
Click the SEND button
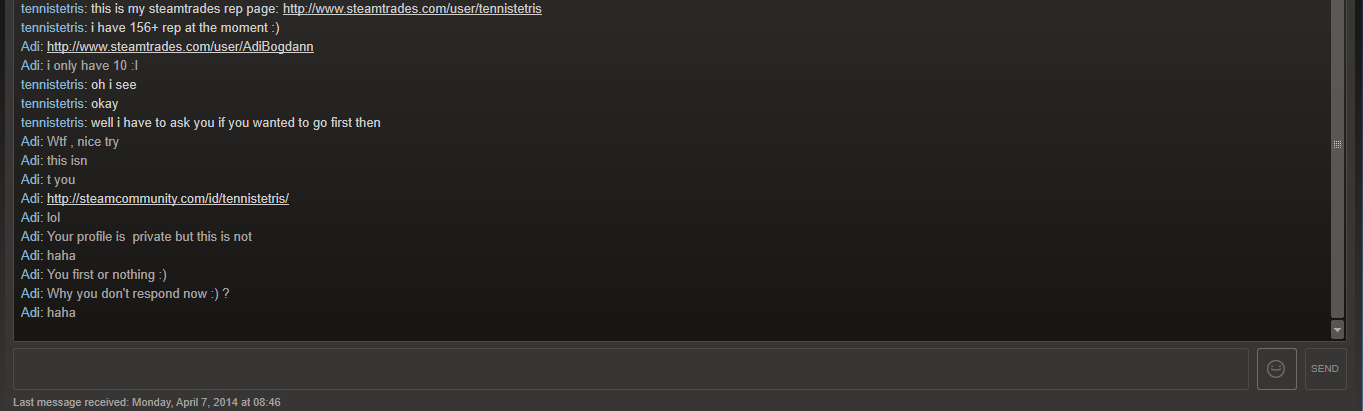1325,369
